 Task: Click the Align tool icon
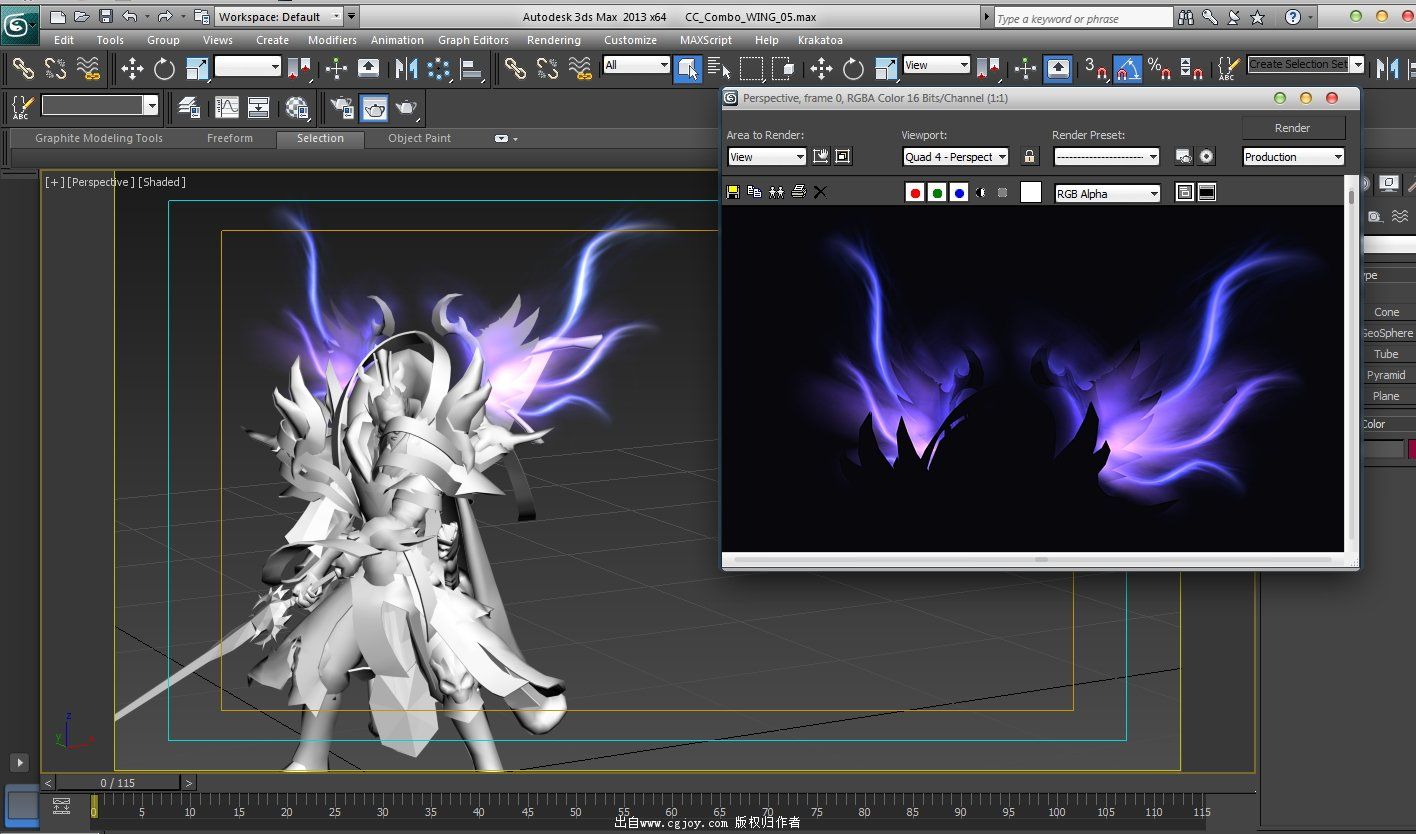tap(471, 68)
